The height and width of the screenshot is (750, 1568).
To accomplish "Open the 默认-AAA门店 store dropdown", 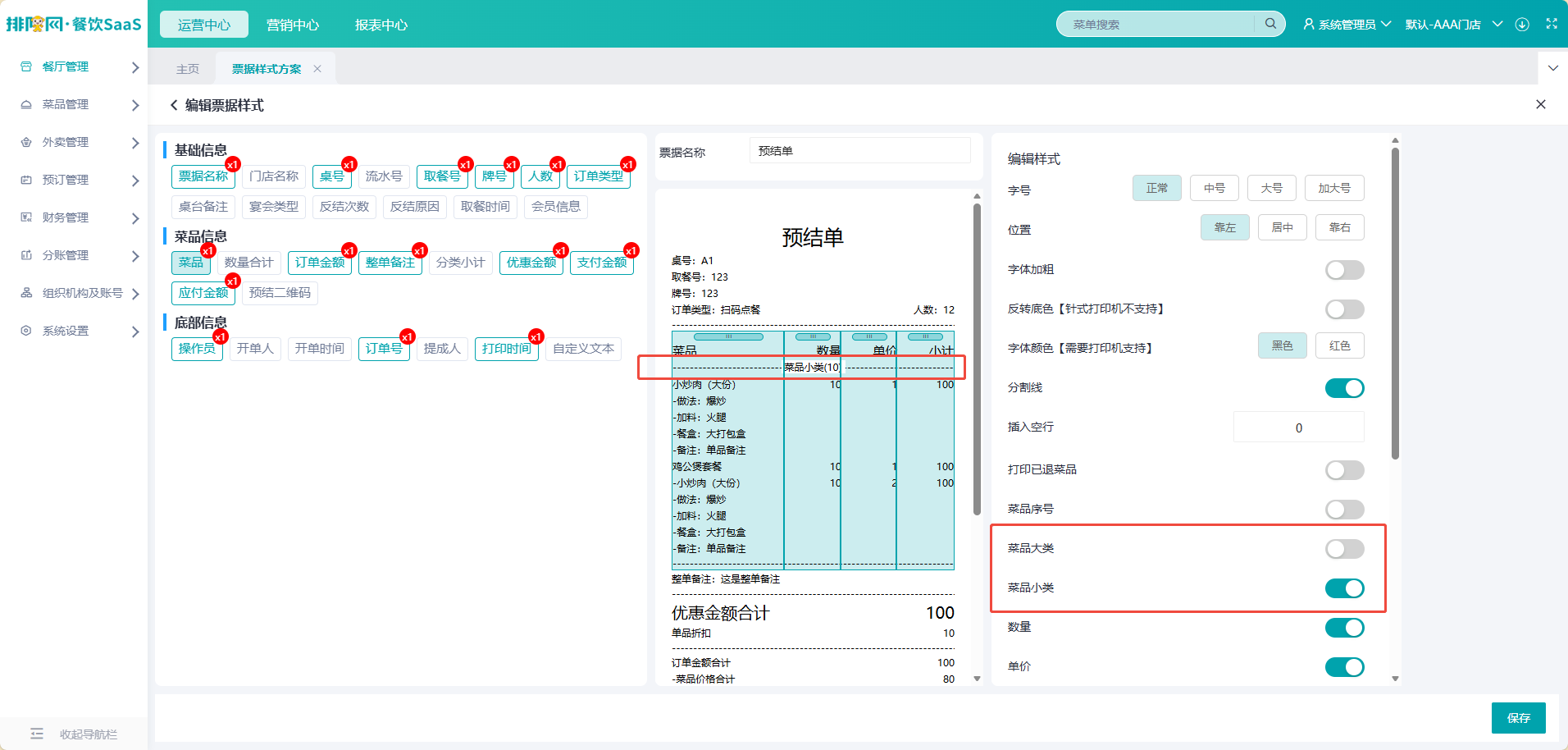I will (x=1453, y=25).
